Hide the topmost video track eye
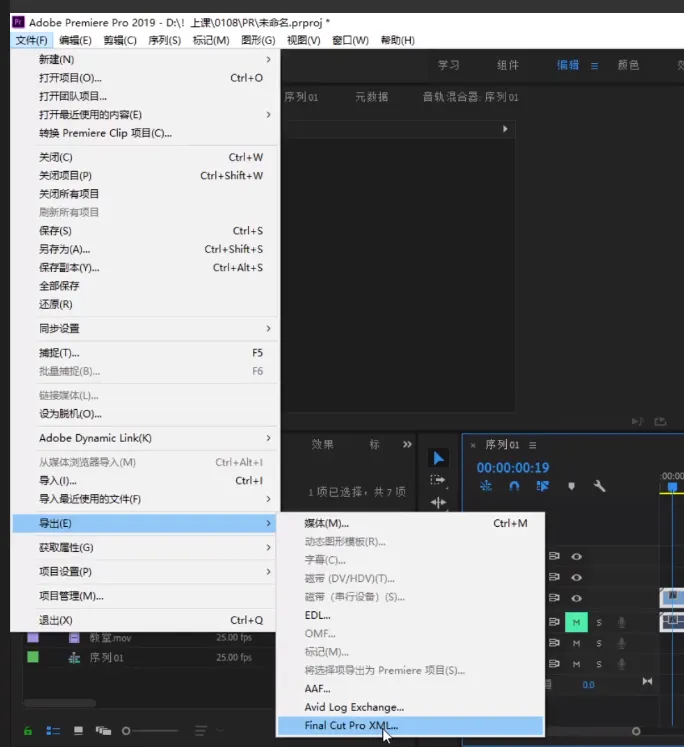 pos(576,556)
